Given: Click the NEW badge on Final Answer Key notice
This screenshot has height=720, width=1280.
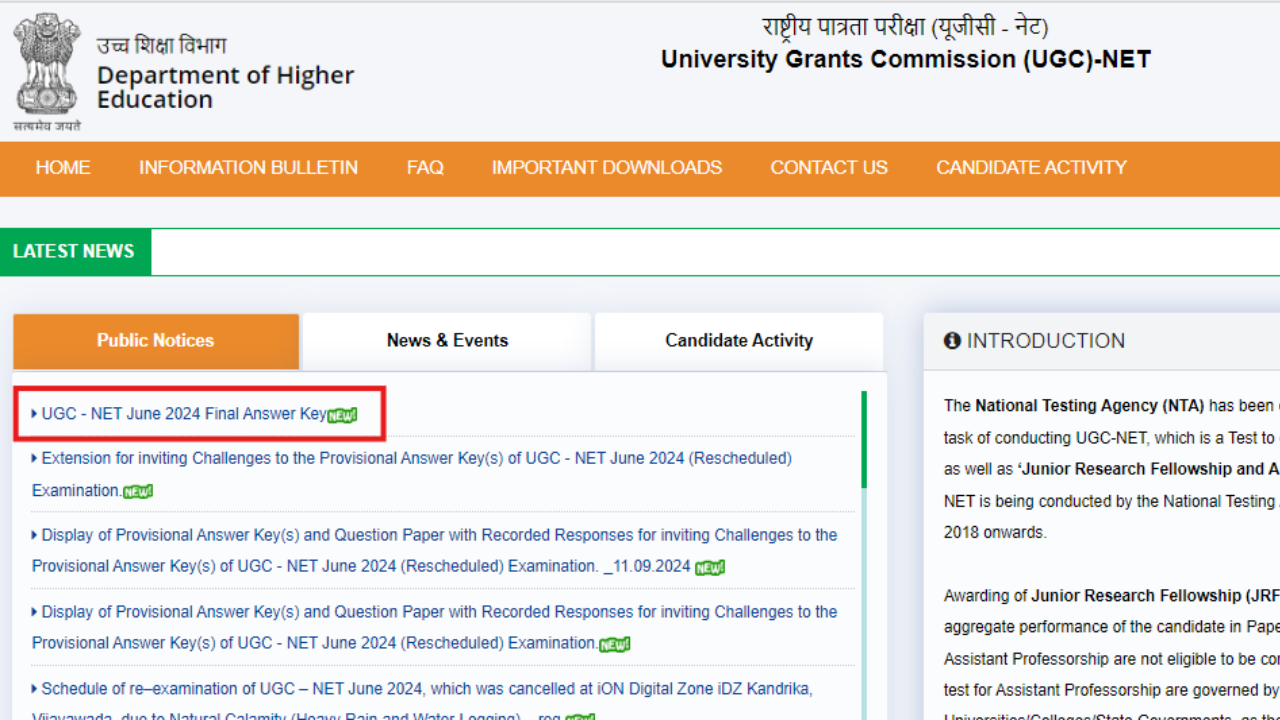Looking at the screenshot, I should click(341, 414).
